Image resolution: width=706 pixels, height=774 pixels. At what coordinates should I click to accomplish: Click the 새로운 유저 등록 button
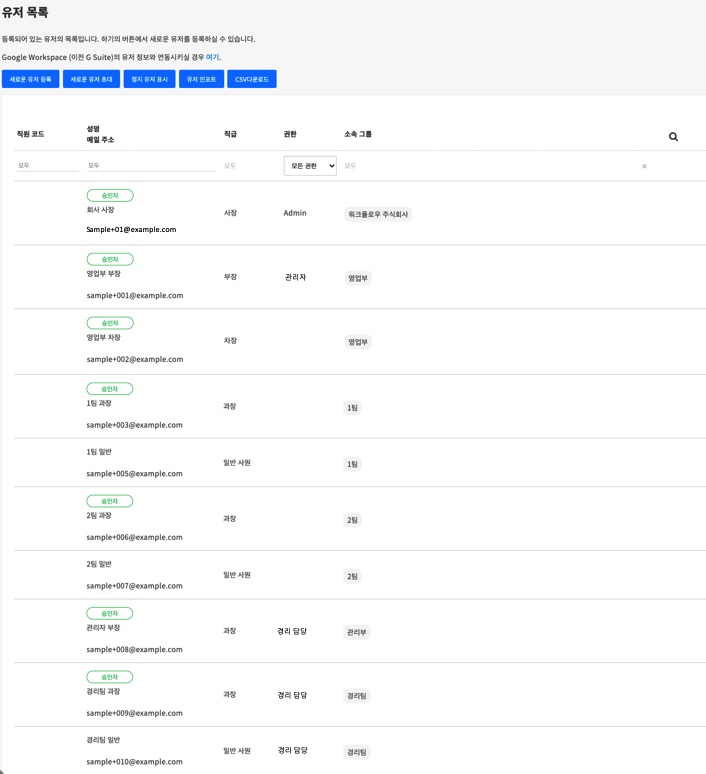30,78
